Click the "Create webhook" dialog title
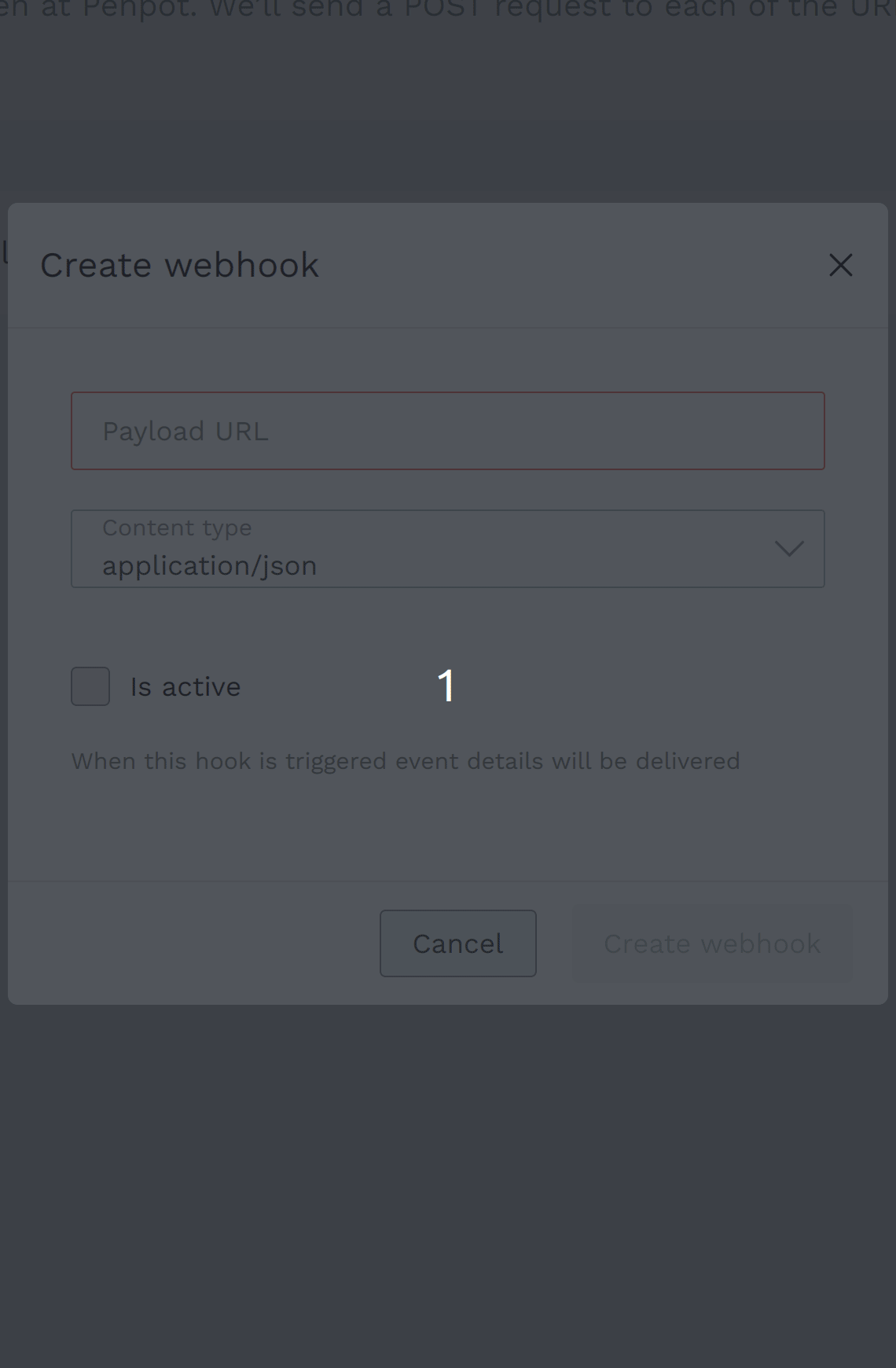896x1368 pixels. pos(180,265)
